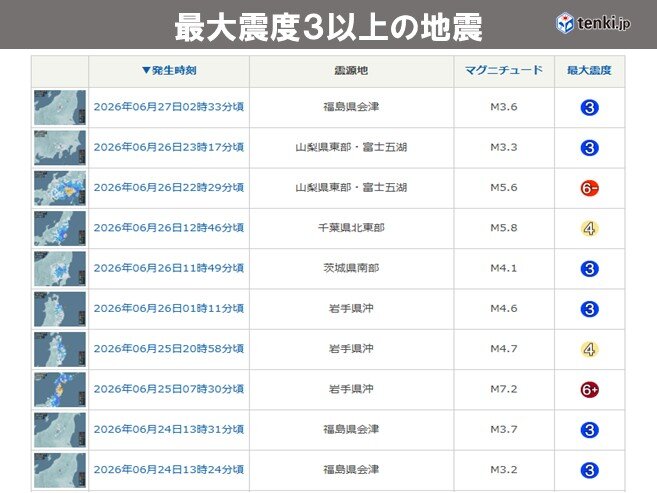Open map thumbnail for 06月26日22時29分 quake
657x493 pixels.
click(60, 188)
